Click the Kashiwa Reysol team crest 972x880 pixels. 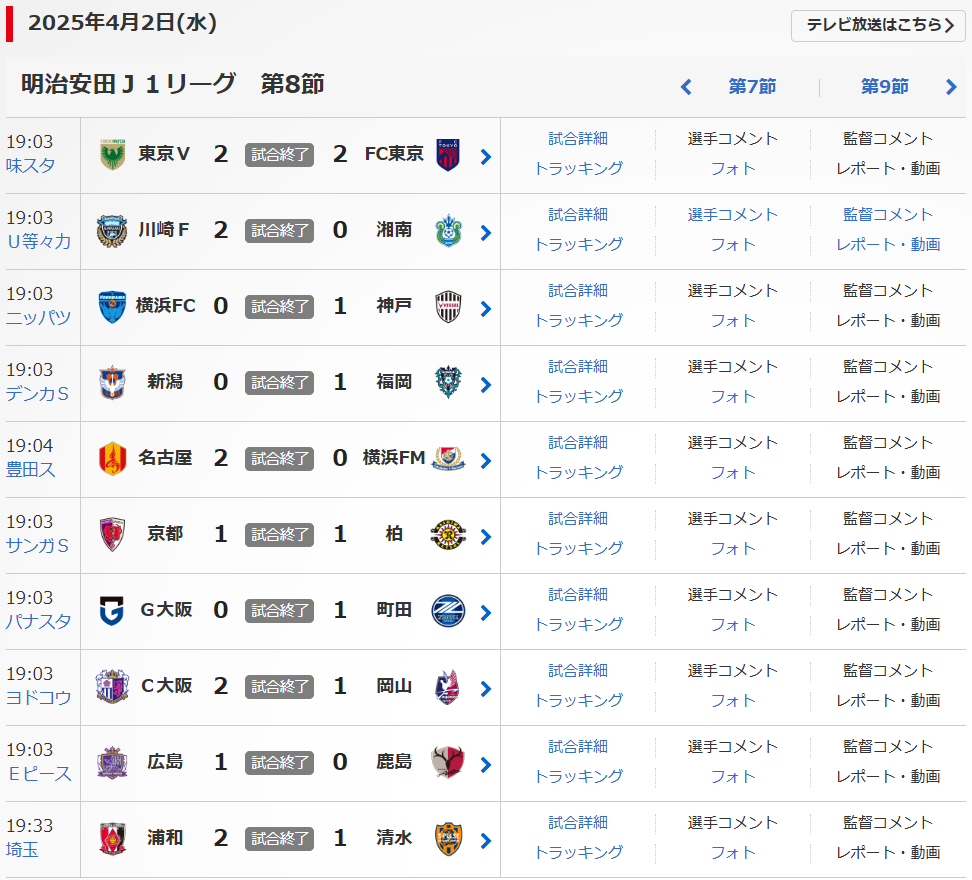pyautogui.click(x=448, y=535)
